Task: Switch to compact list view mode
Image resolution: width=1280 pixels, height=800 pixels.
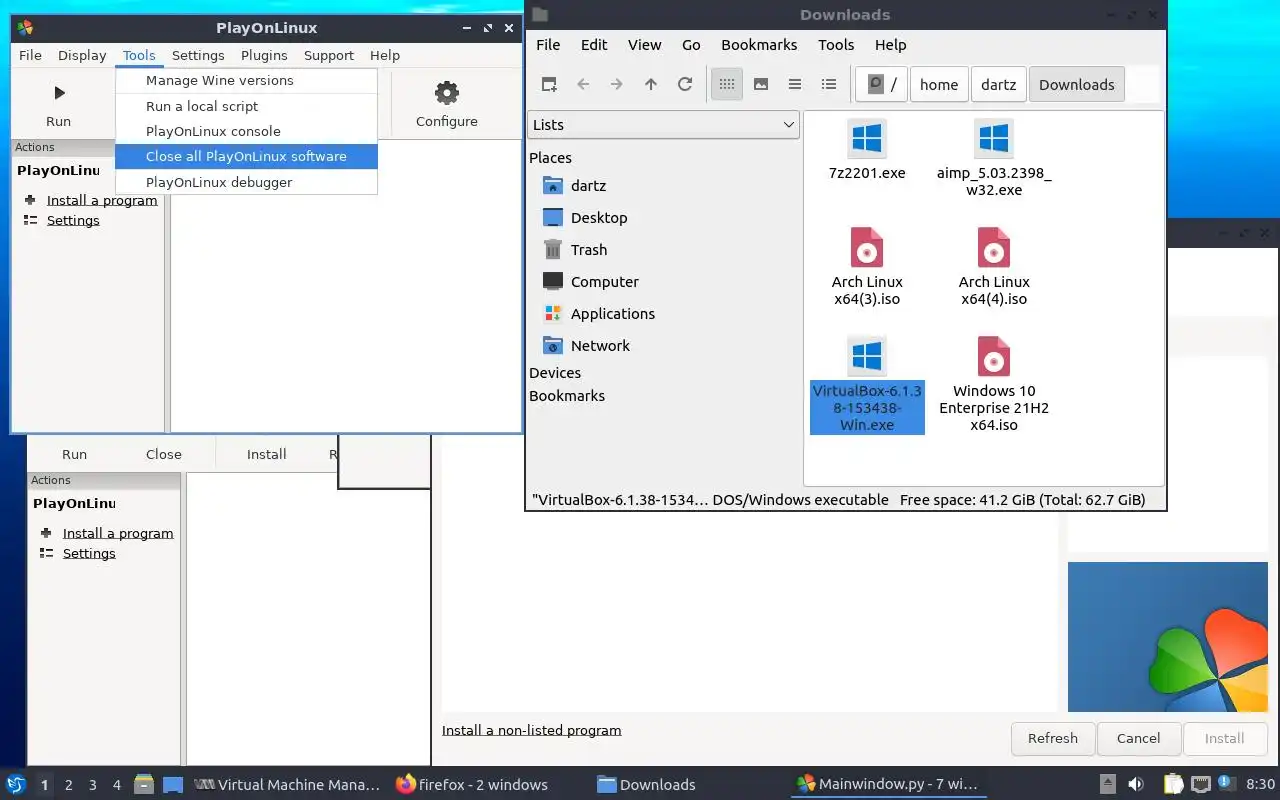Action: click(795, 85)
